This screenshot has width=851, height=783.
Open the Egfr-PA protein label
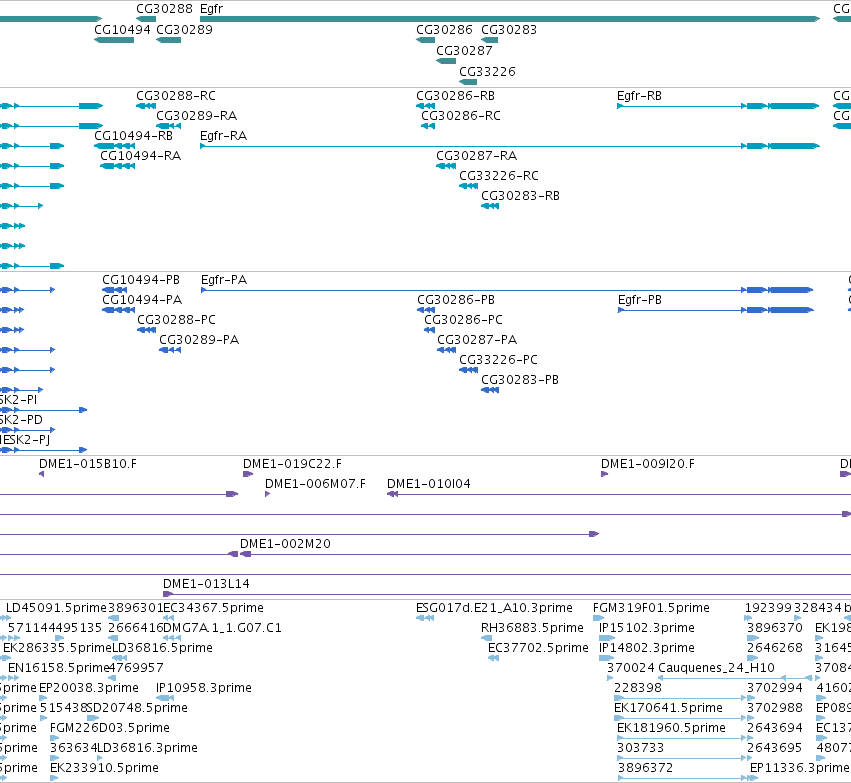pyautogui.click(x=224, y=281)
